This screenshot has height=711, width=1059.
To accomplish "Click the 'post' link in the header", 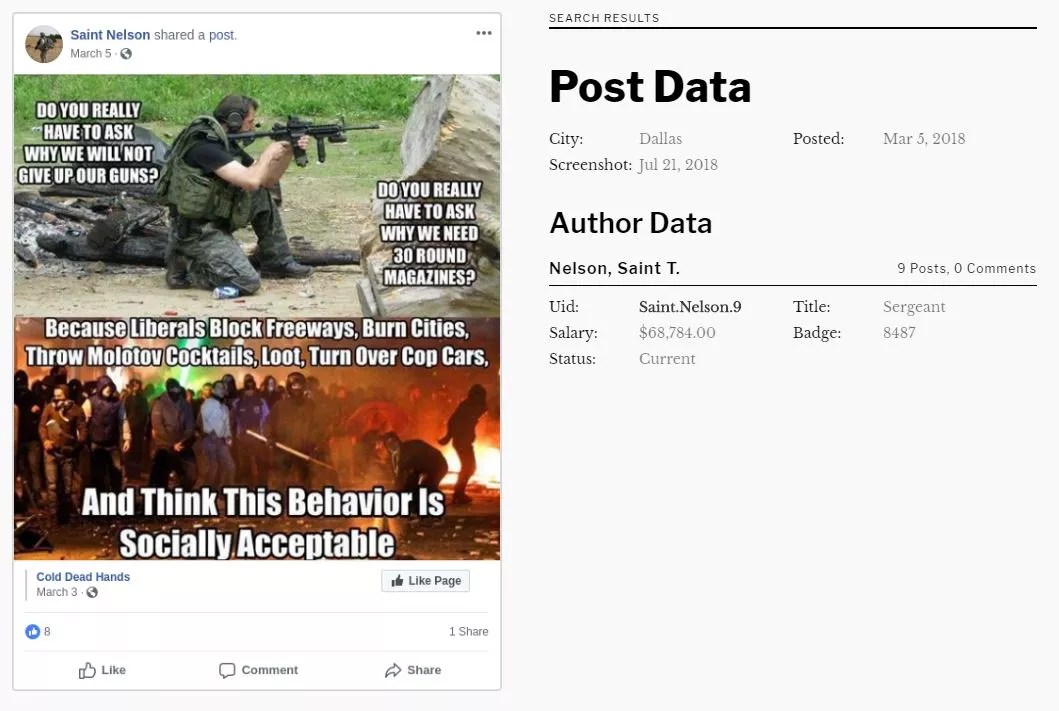I will click(222, 35).
